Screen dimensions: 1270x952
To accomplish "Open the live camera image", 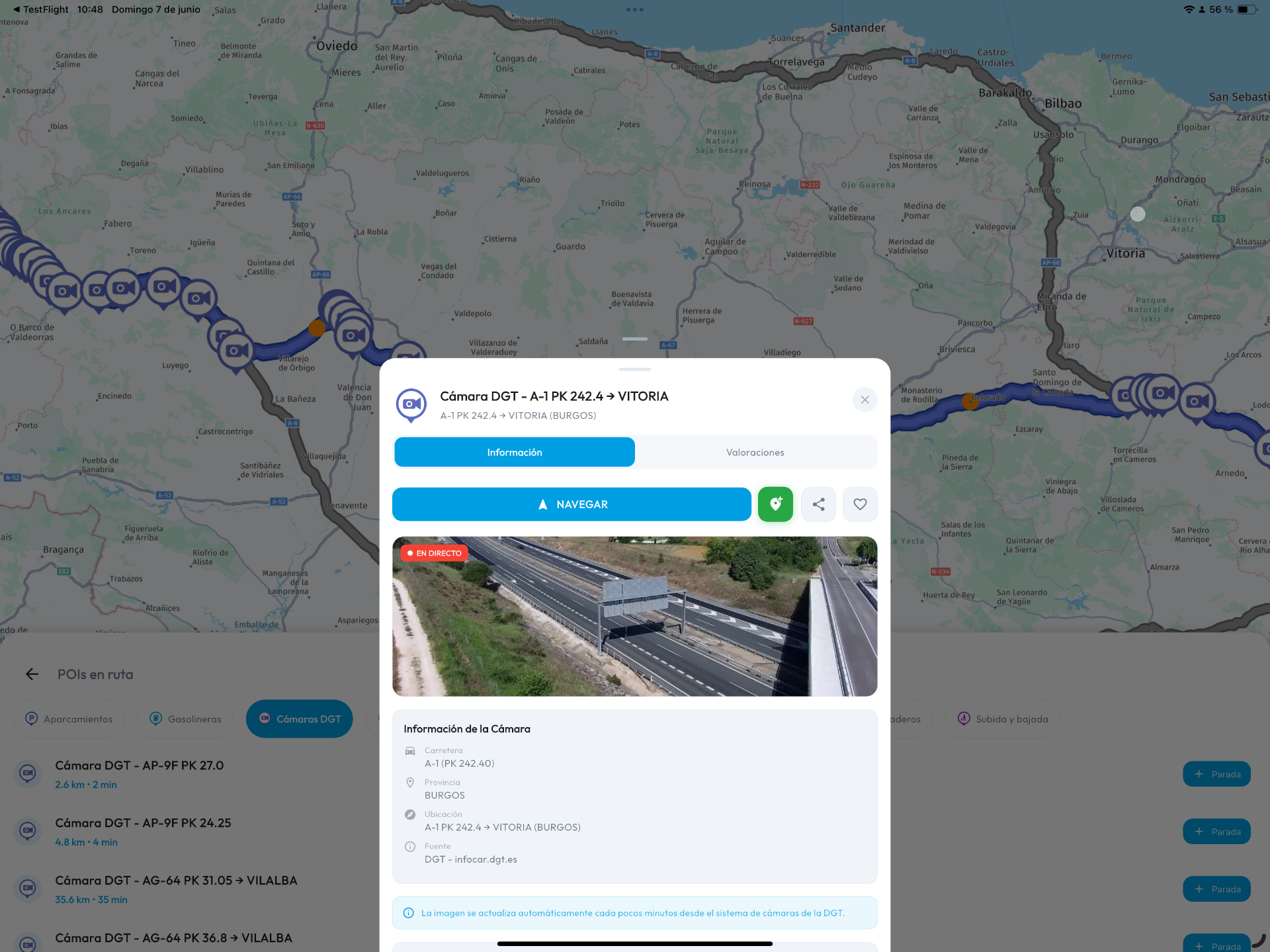I will coord(635,616).
